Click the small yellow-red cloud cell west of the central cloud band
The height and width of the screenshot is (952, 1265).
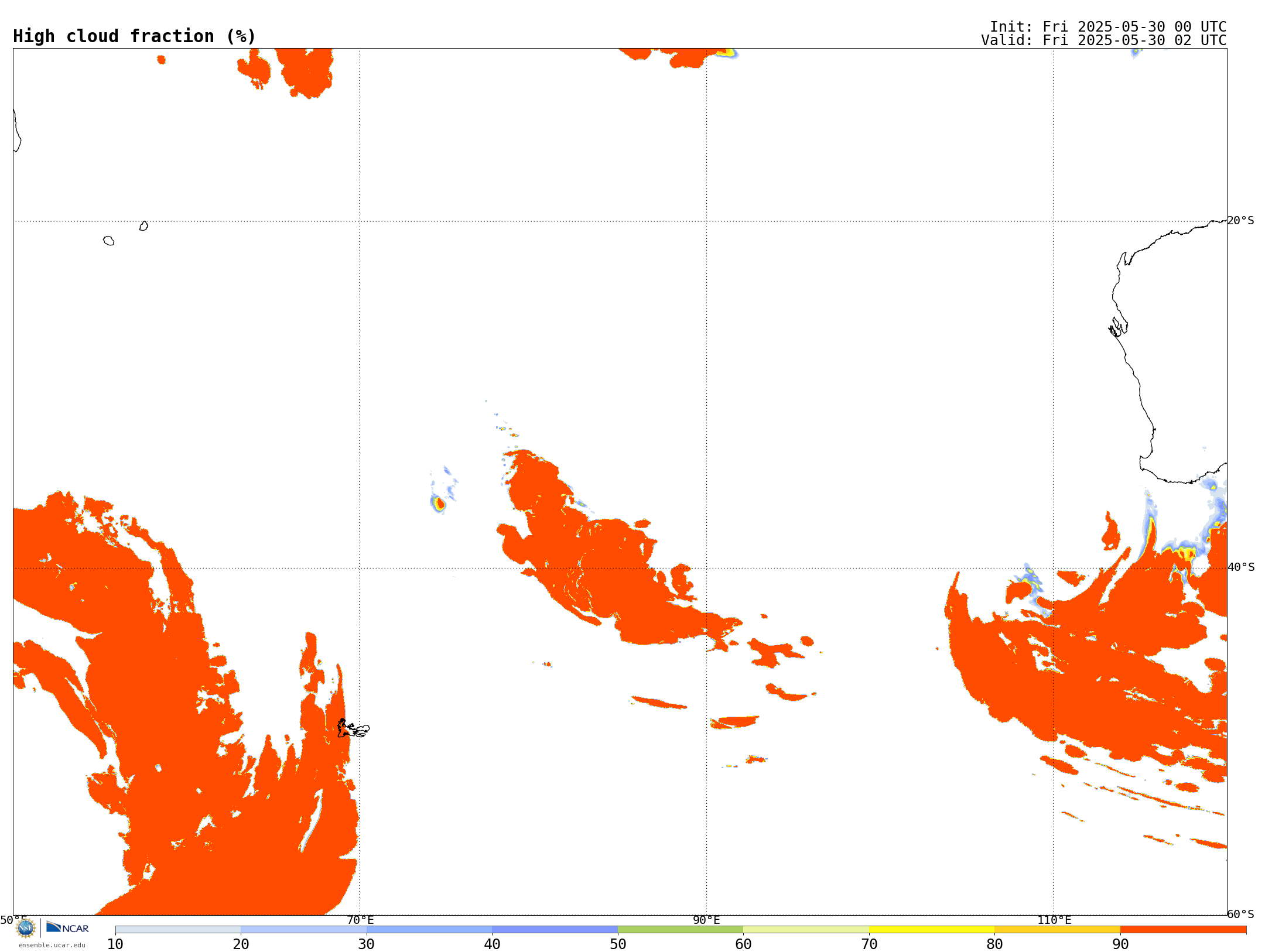point(439,504)
